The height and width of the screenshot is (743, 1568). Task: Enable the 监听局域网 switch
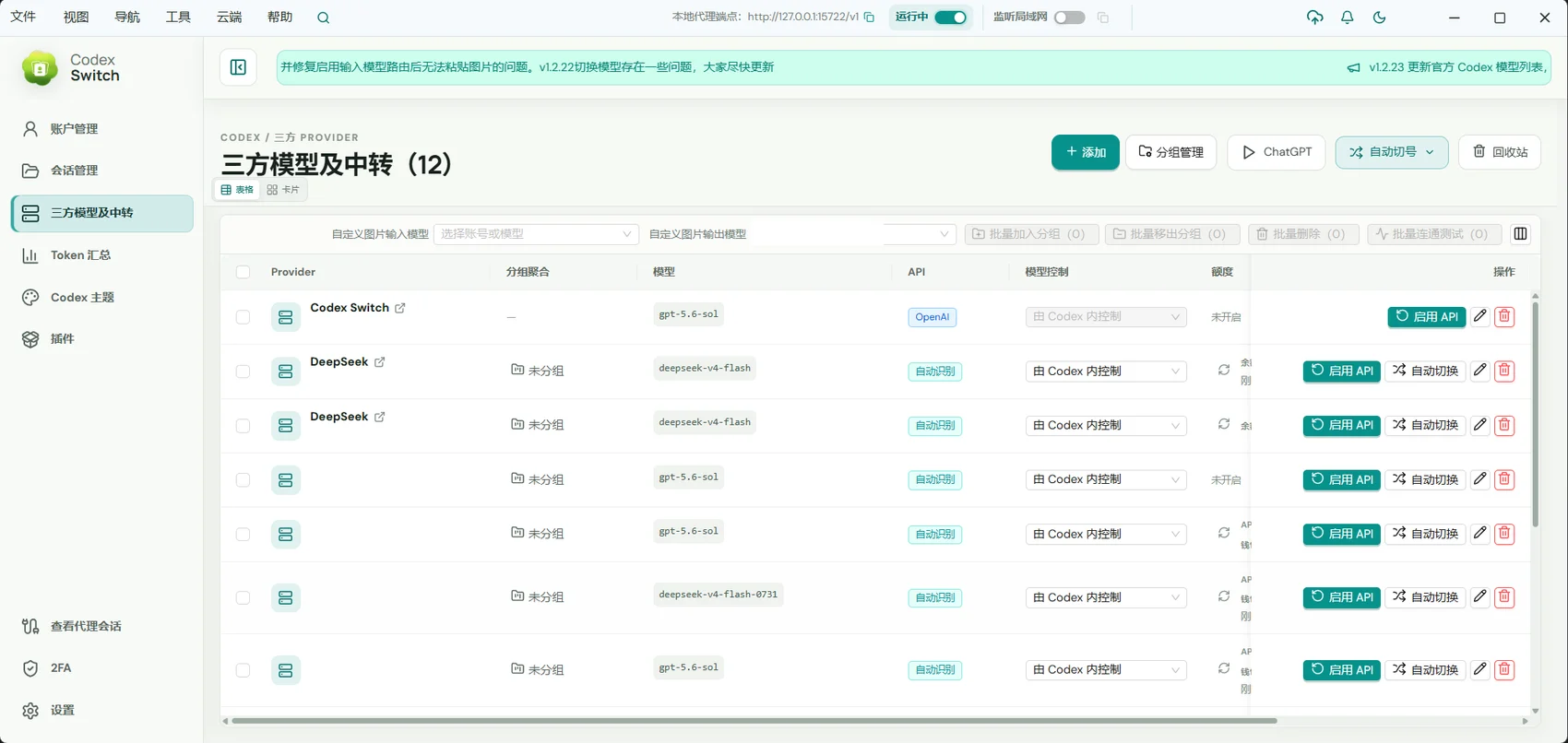point(1070,18)
